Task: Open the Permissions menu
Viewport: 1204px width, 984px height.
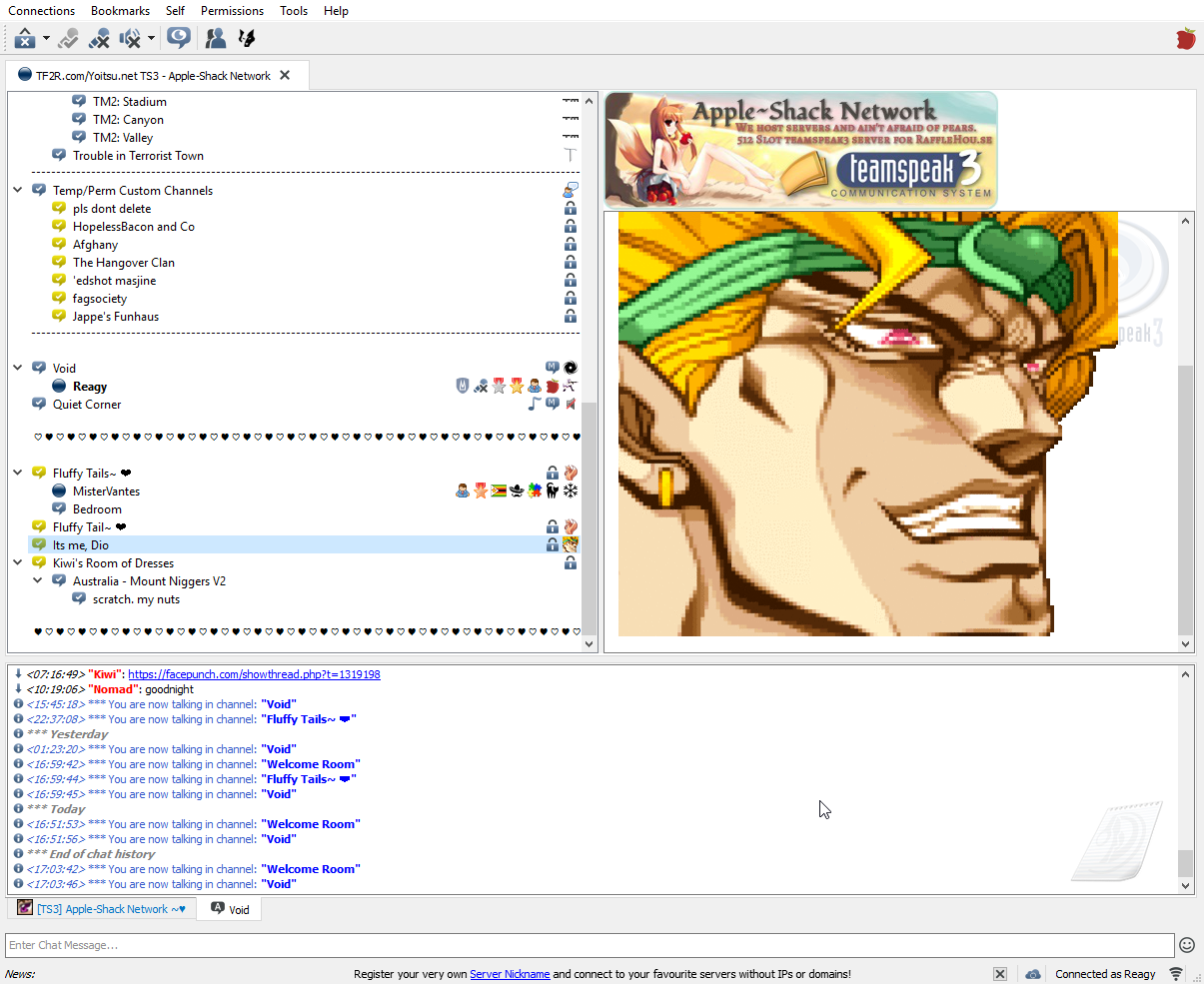Action: pos(232,11)
